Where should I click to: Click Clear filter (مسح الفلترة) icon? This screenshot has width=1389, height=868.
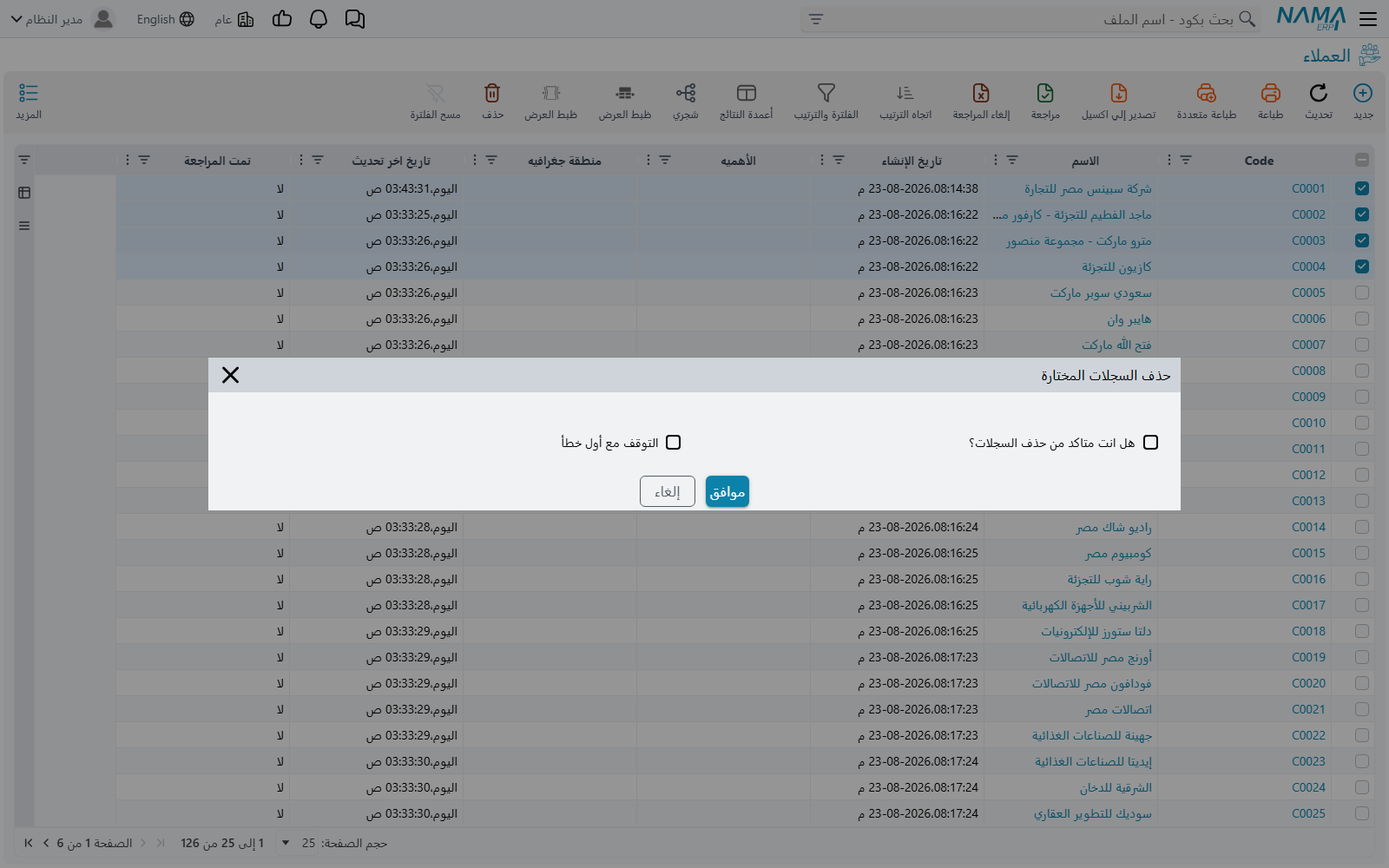tap(436, 93)
